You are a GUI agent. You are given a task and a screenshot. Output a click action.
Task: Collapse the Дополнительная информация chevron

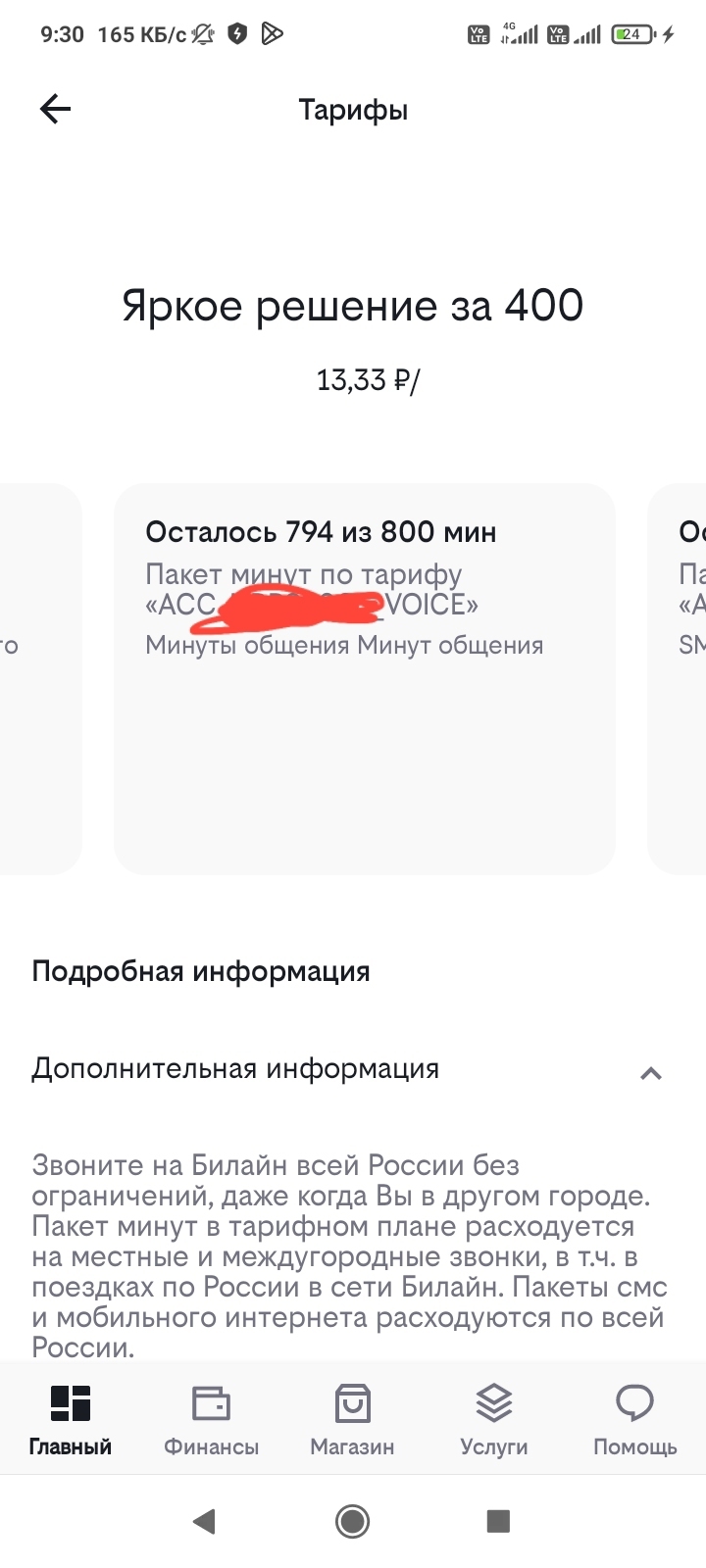click(x=651, y=1073)
